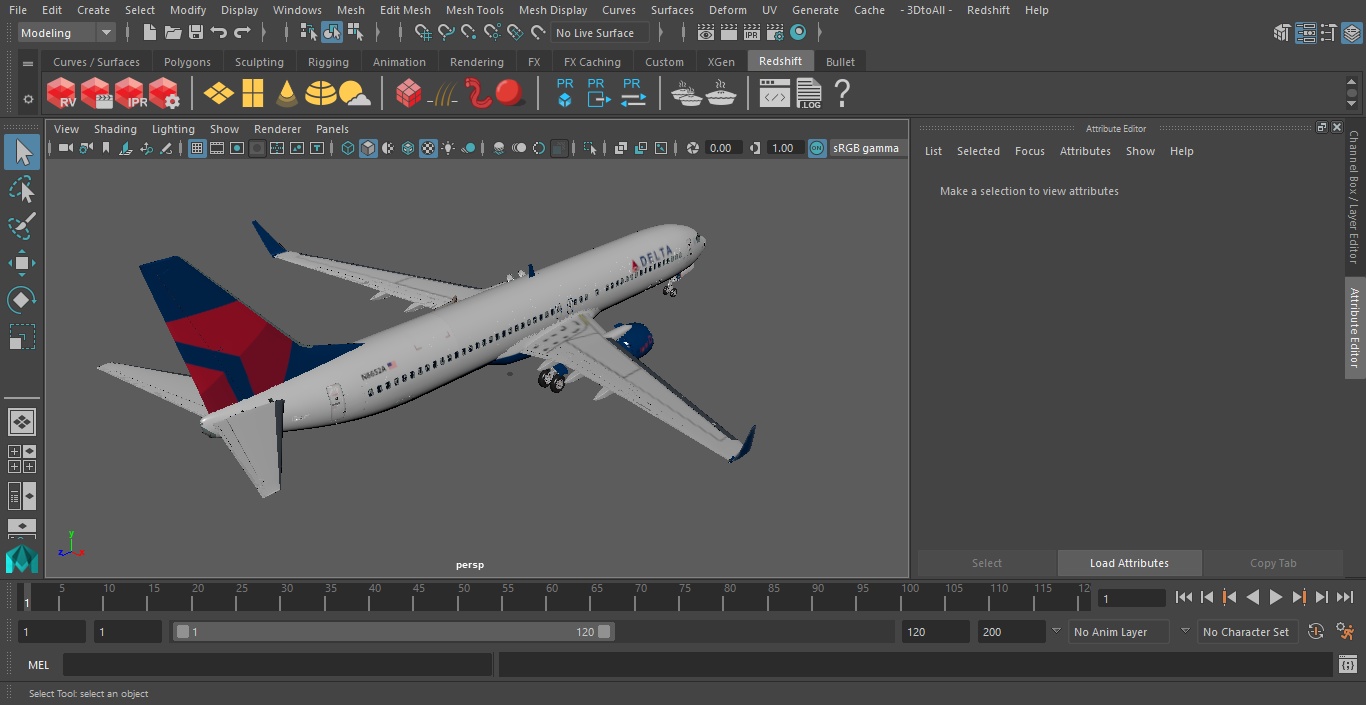Toggle film gate in viewport toolbar
1366x705 pixels.
coord(217,148)
